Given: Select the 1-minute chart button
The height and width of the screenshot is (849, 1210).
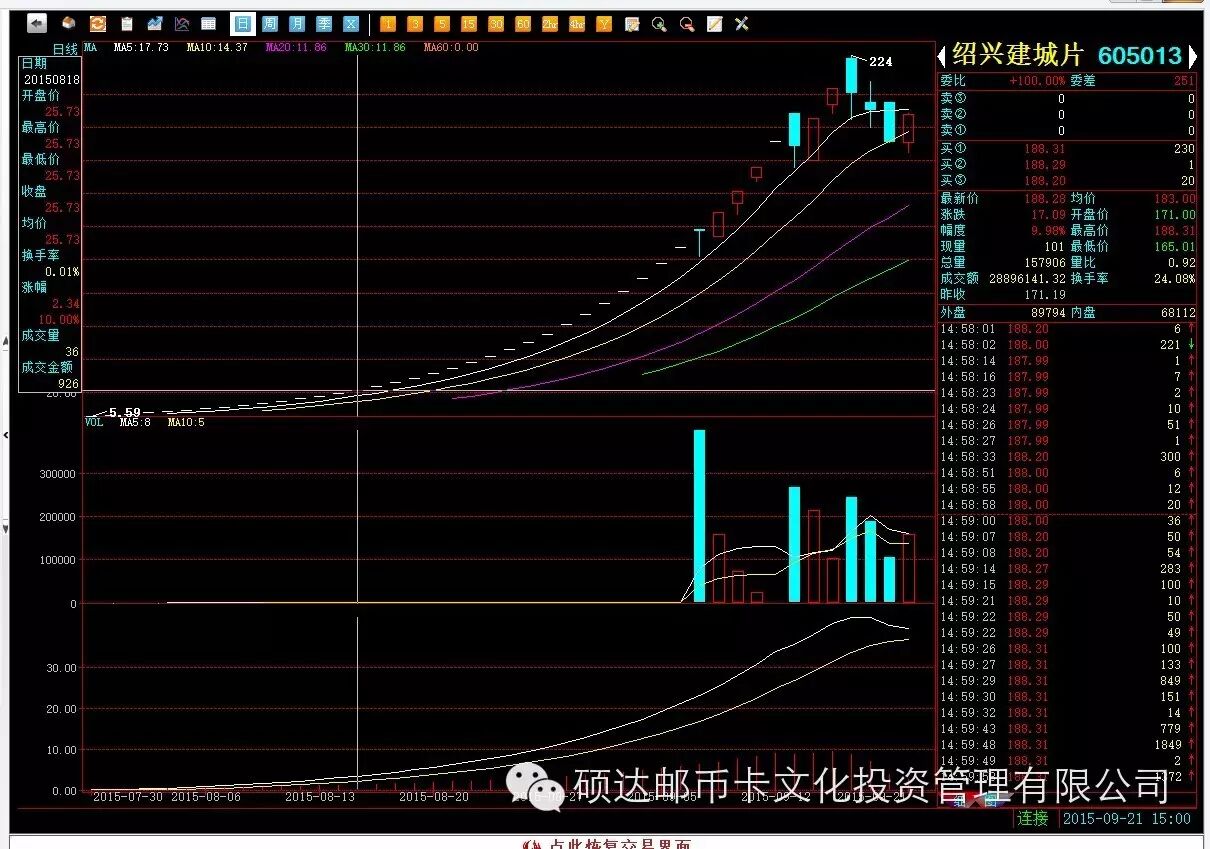Looking at the screenshot, I should [x=388, y=23].
